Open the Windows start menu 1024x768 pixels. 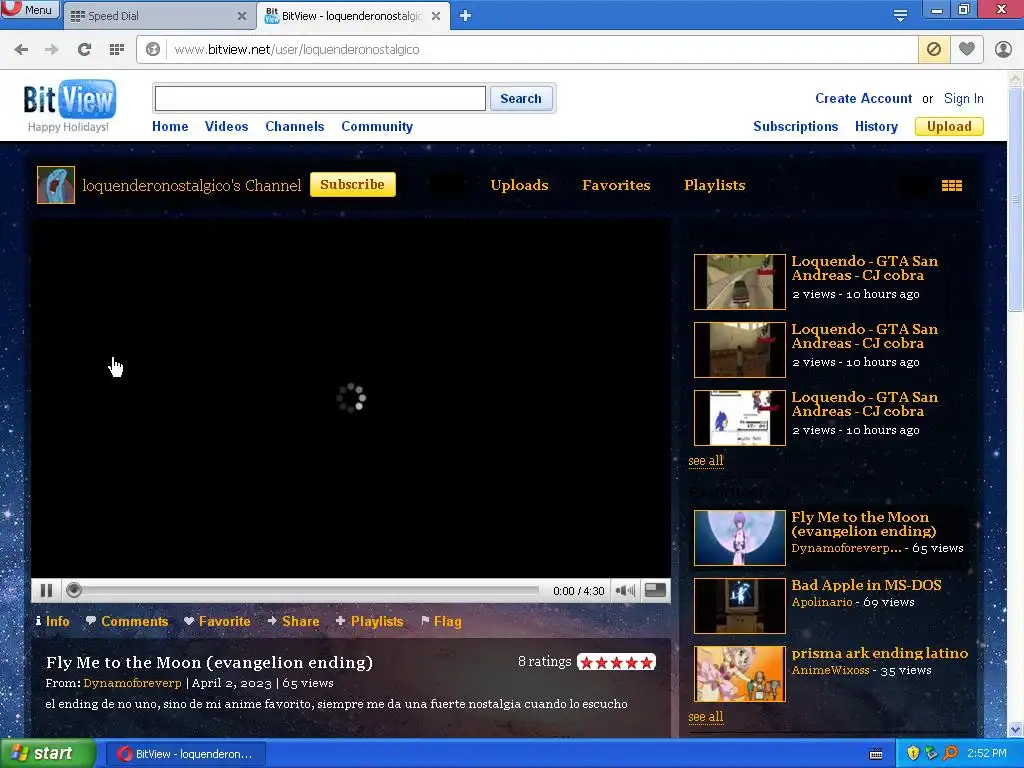[x=47, y=754]
